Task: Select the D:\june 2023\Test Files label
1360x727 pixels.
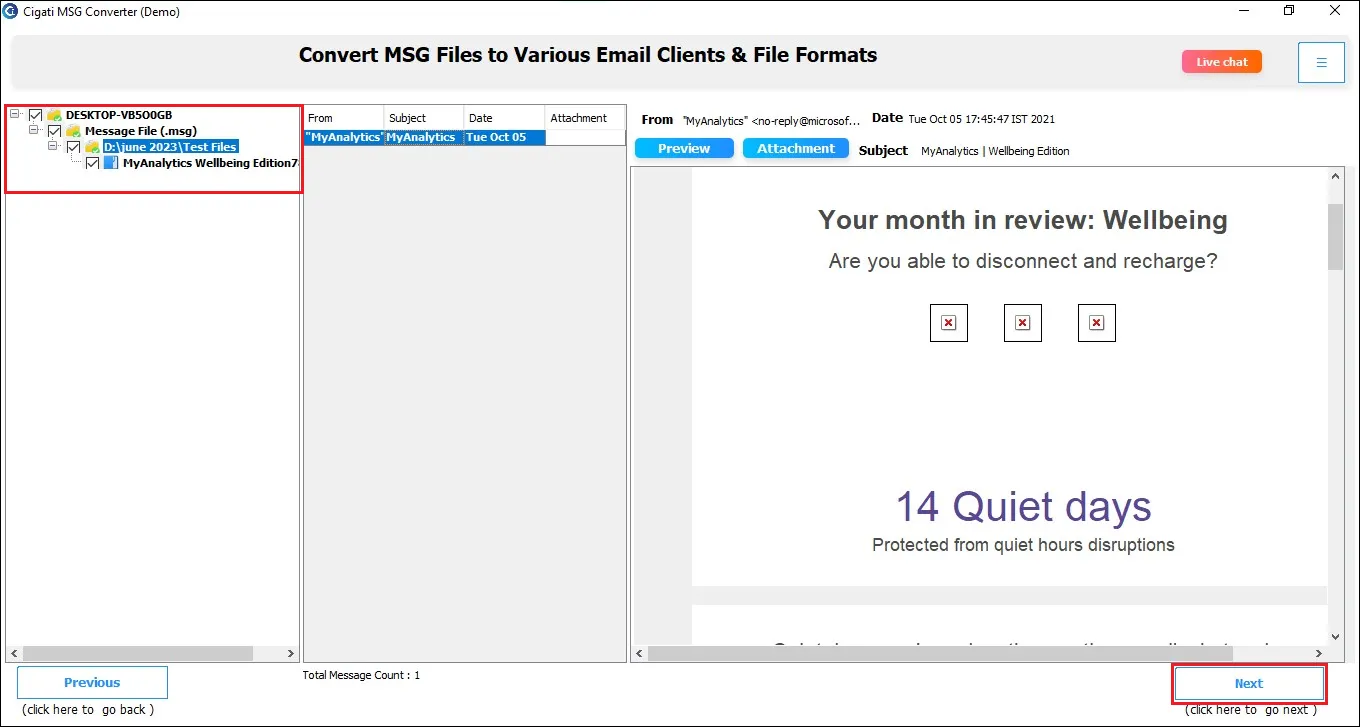Action: click(170, 147)
